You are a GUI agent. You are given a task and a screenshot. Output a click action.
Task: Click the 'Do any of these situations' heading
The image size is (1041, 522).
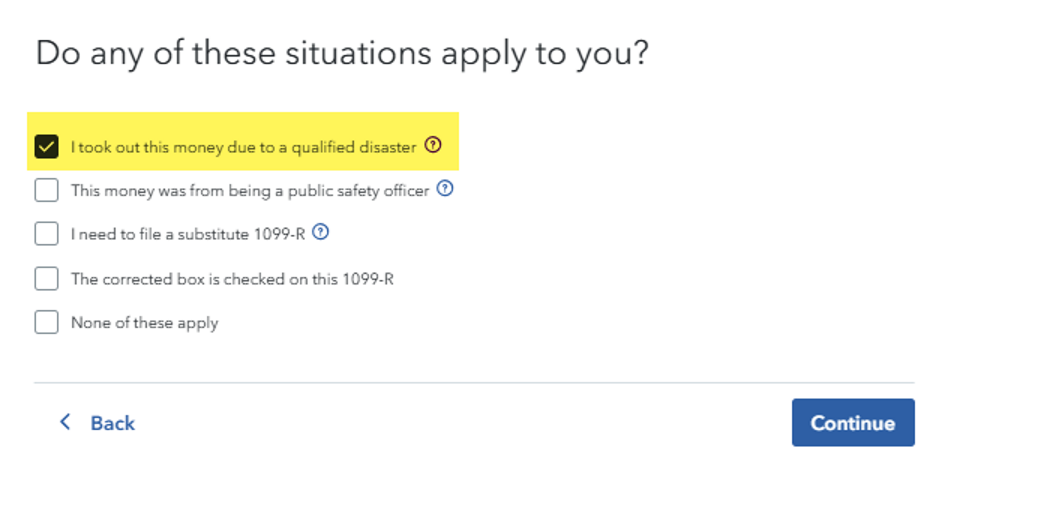(342, 53)
